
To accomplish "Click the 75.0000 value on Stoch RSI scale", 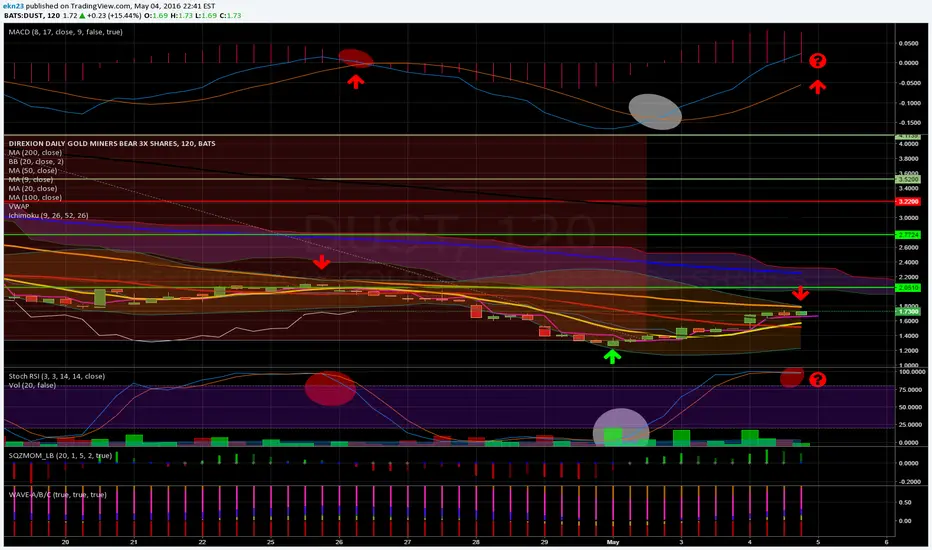I will pos(910,389).
